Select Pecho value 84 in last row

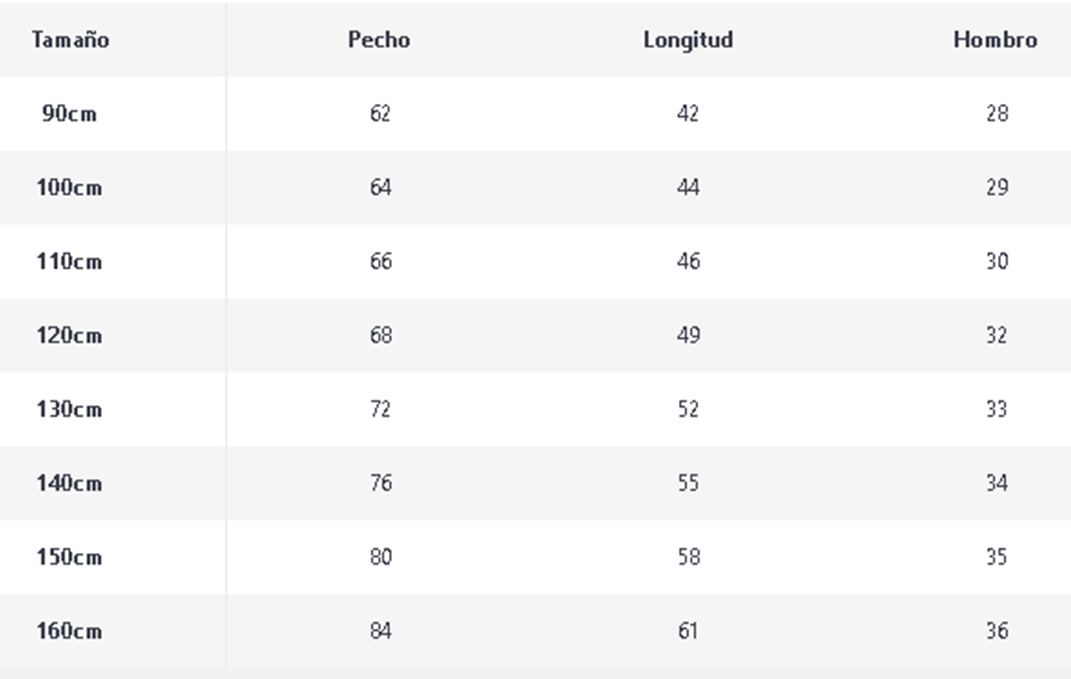pos(380,630)
